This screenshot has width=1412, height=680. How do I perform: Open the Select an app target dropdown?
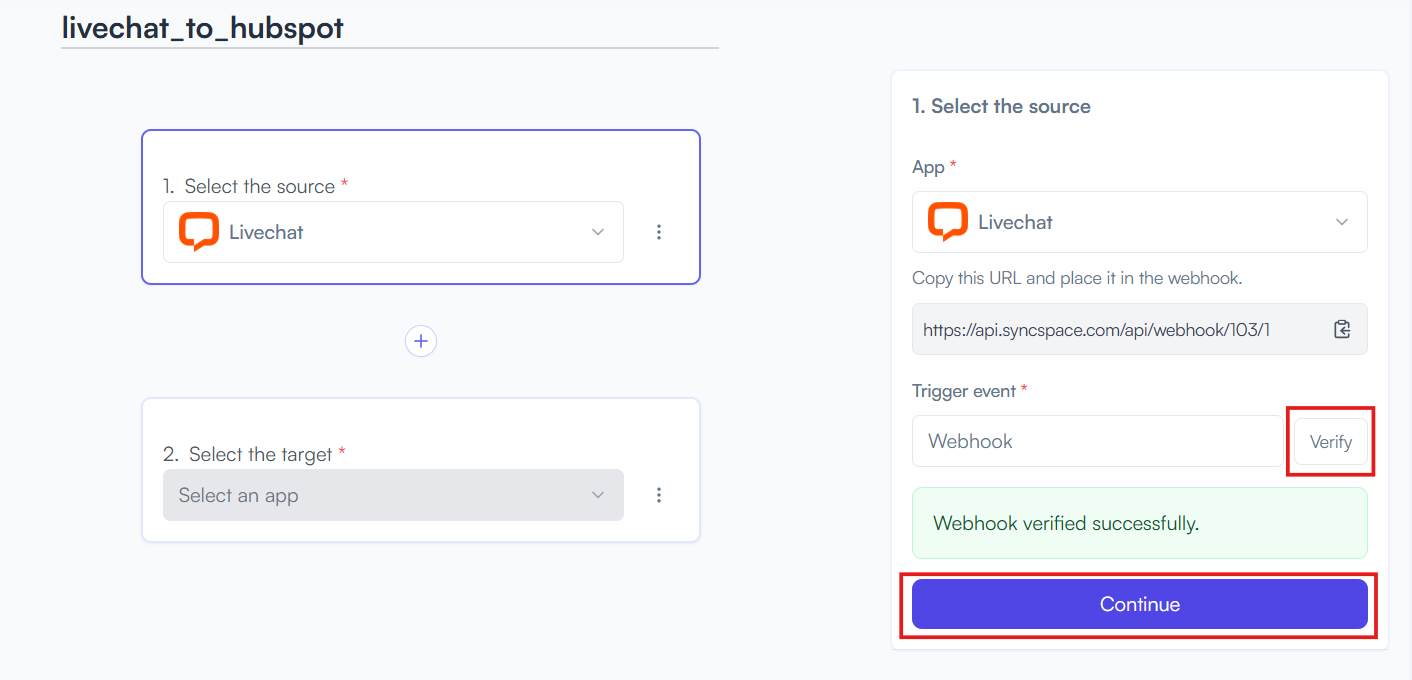tap(393, 495)
